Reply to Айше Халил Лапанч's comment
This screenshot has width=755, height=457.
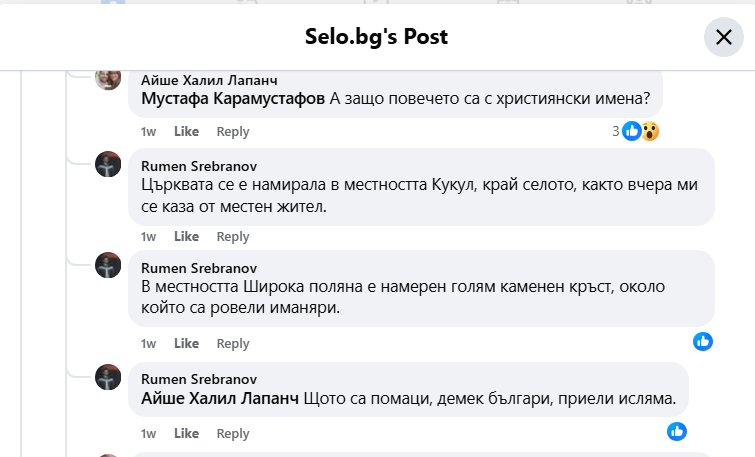(x=233, y=131)
